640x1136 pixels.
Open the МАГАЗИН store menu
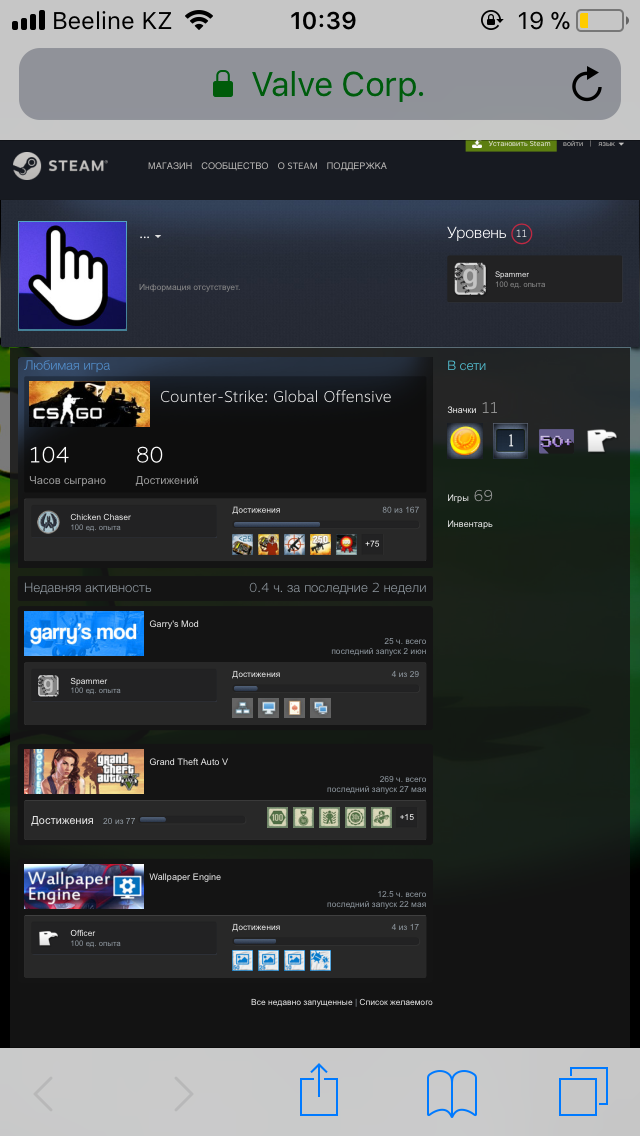click(170, 166)
